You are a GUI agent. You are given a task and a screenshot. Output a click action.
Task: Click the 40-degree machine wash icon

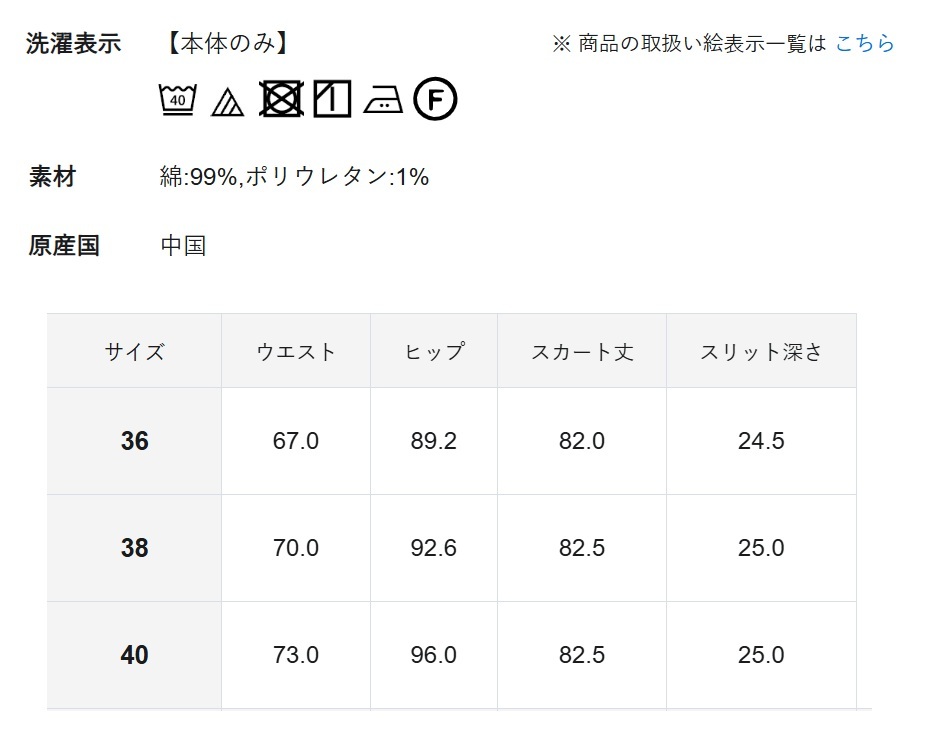pyautogui.click(x=178, y=99)
